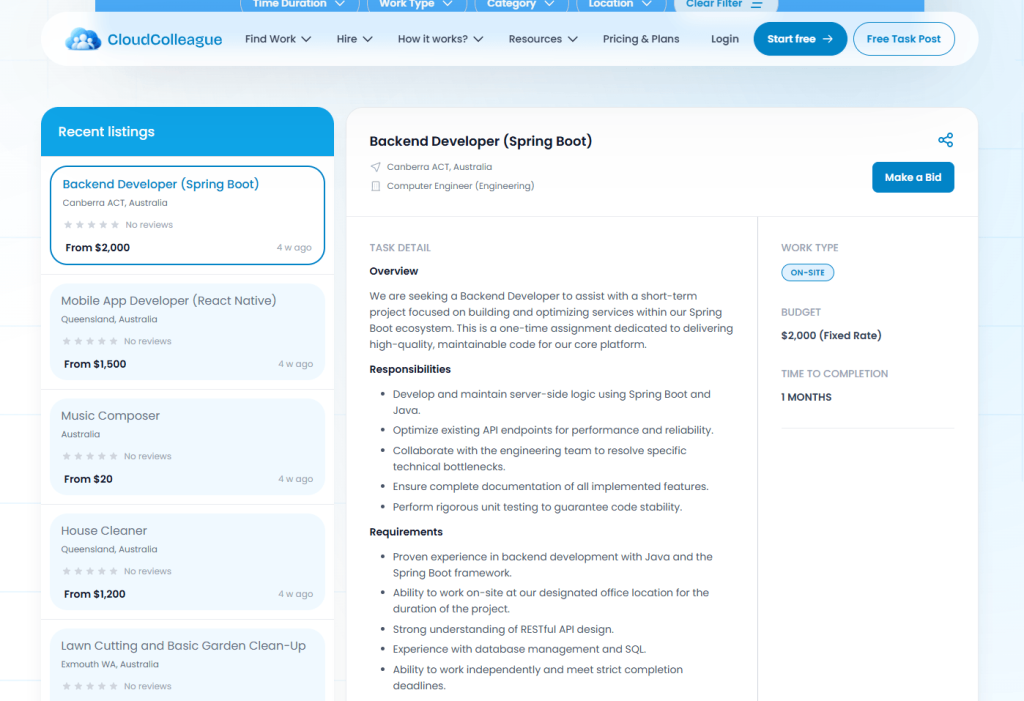Open the Mobile App Developer (React Native) listing
The height and width of the screenshot is (701, 1024).
pyautogui.click(x=187, y=332)
